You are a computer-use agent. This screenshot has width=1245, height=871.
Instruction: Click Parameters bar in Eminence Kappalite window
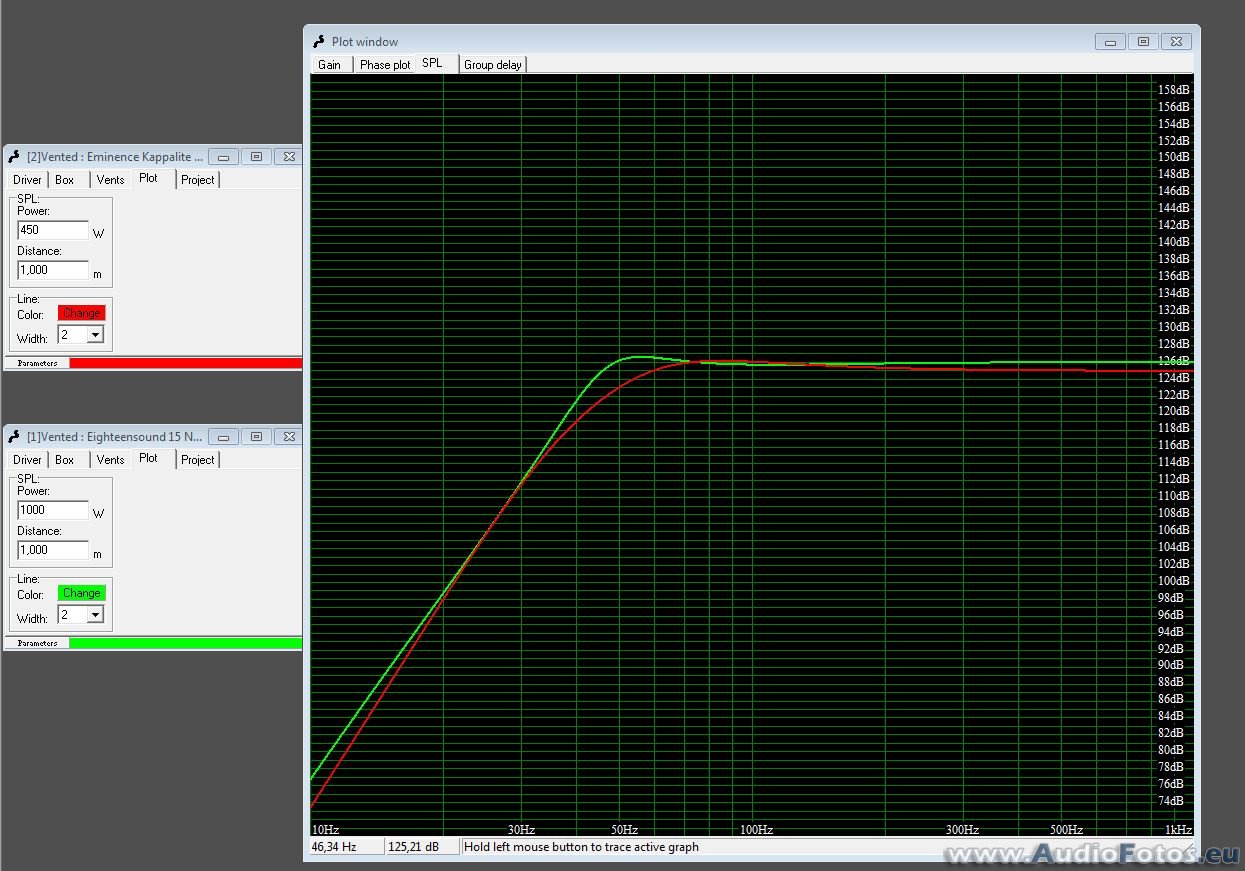(x=37, y=363)
